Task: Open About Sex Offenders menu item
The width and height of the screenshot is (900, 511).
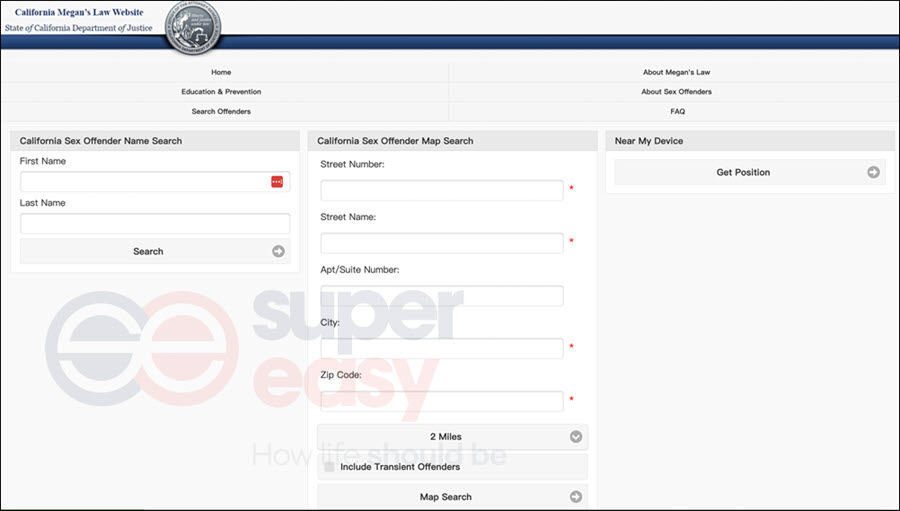Action: [x=676, y=92]
